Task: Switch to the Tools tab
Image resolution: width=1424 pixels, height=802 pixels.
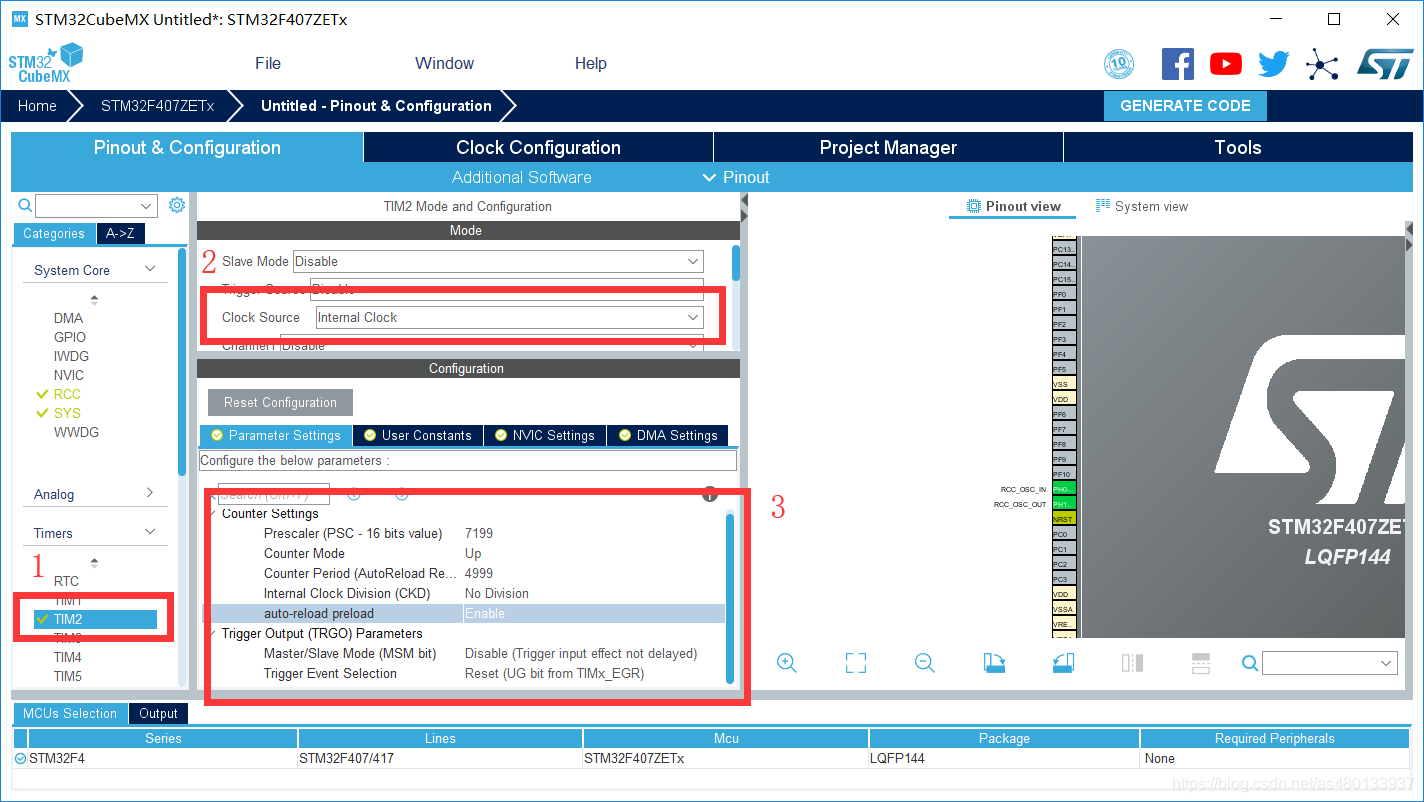Action: click(x=1238, y=147)
